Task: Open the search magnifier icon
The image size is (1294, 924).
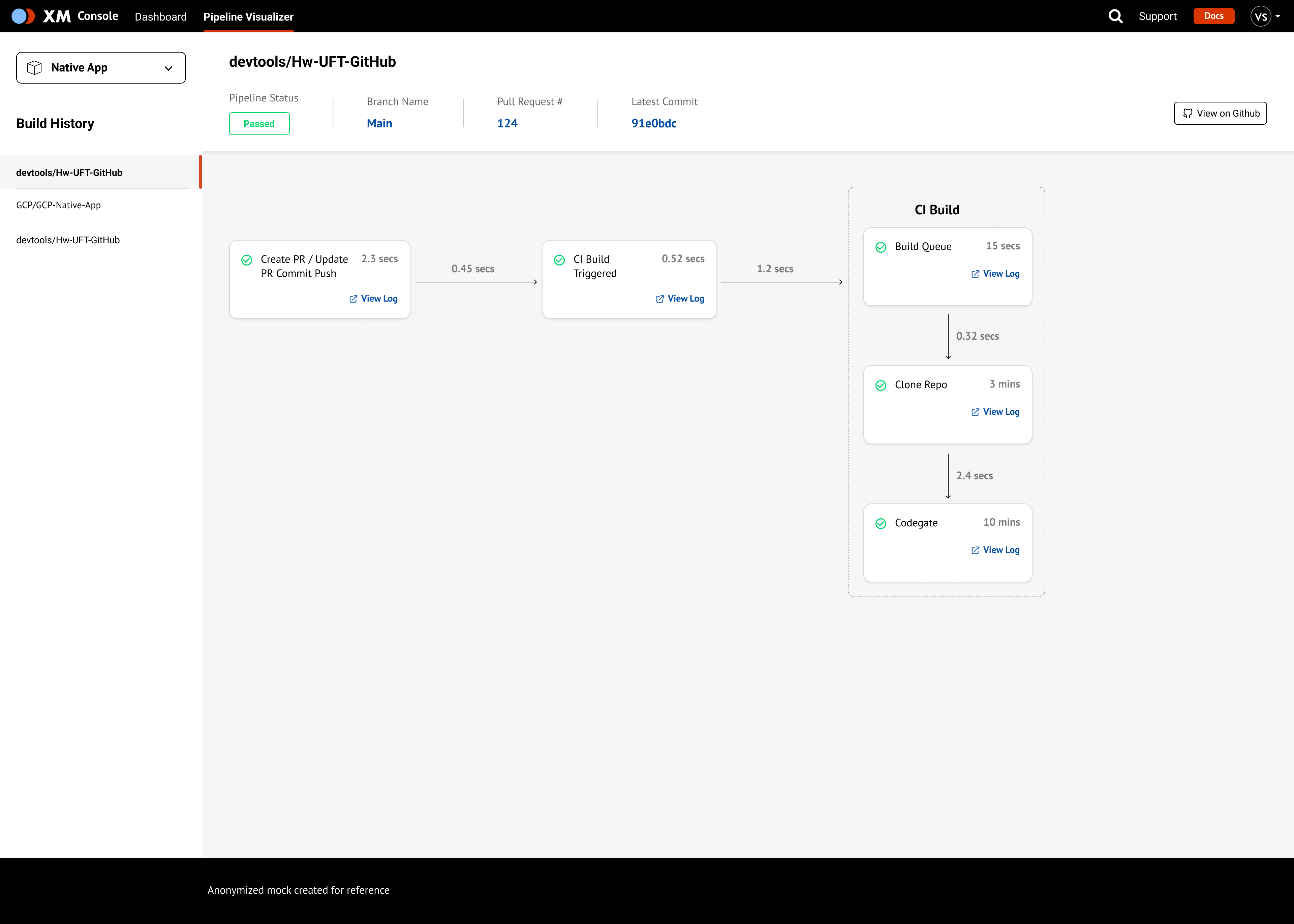Action: (1115, 16)
